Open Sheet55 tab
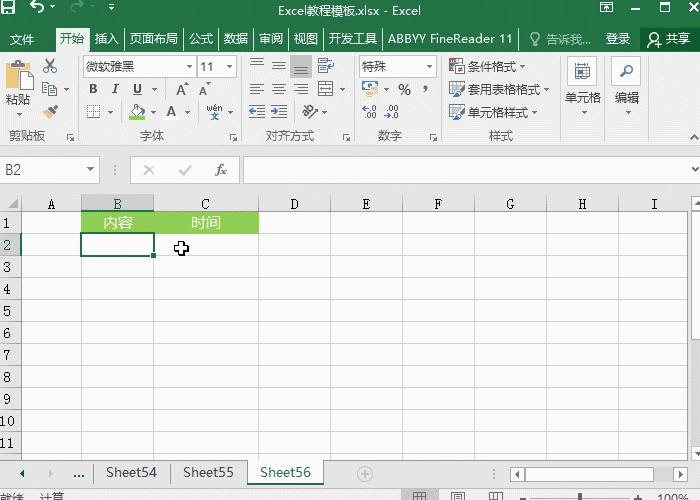This screenshot has width=700, height=500. point(208,472)
